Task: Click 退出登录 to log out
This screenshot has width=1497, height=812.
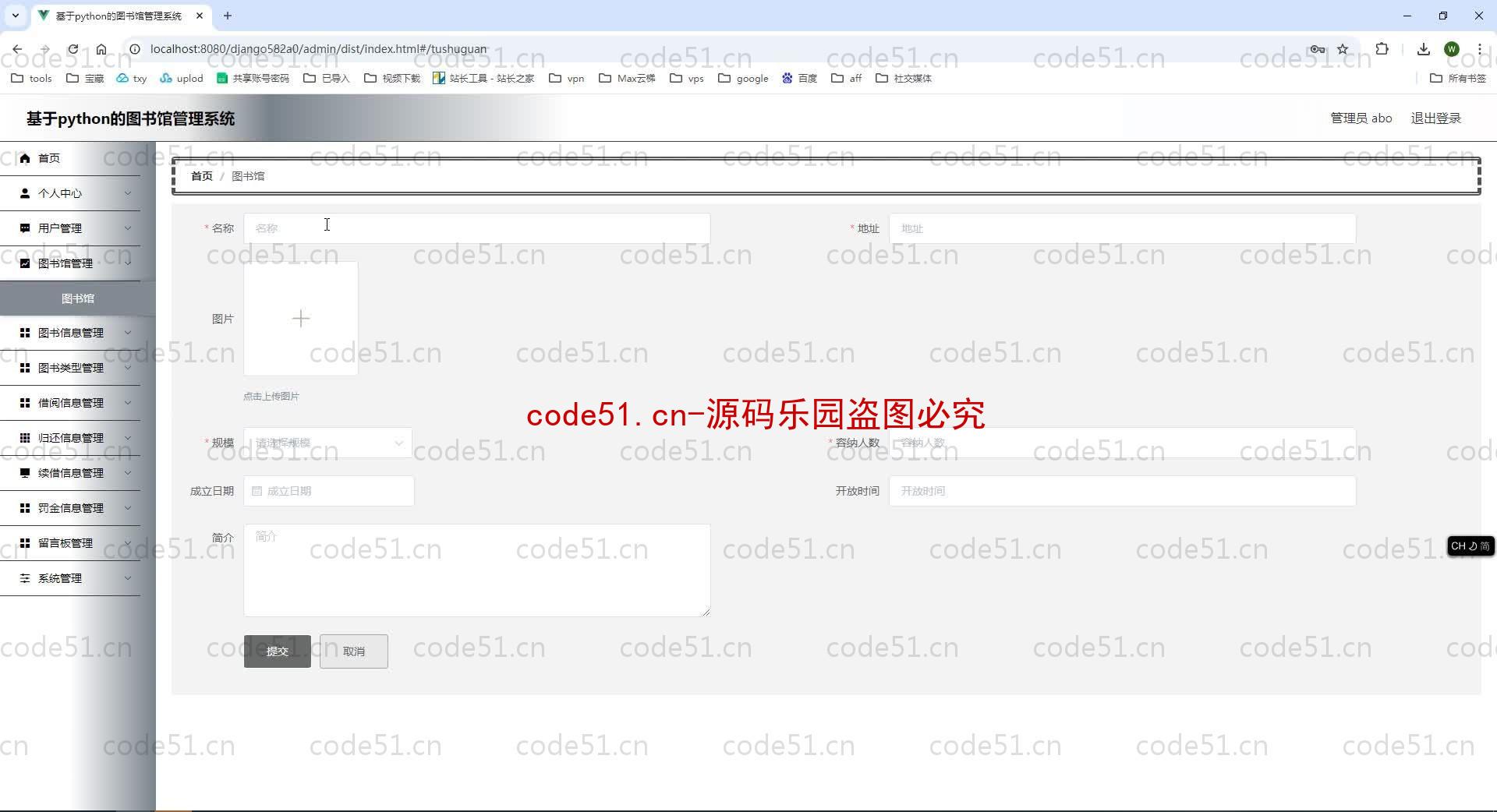Action: (1436, 118)
